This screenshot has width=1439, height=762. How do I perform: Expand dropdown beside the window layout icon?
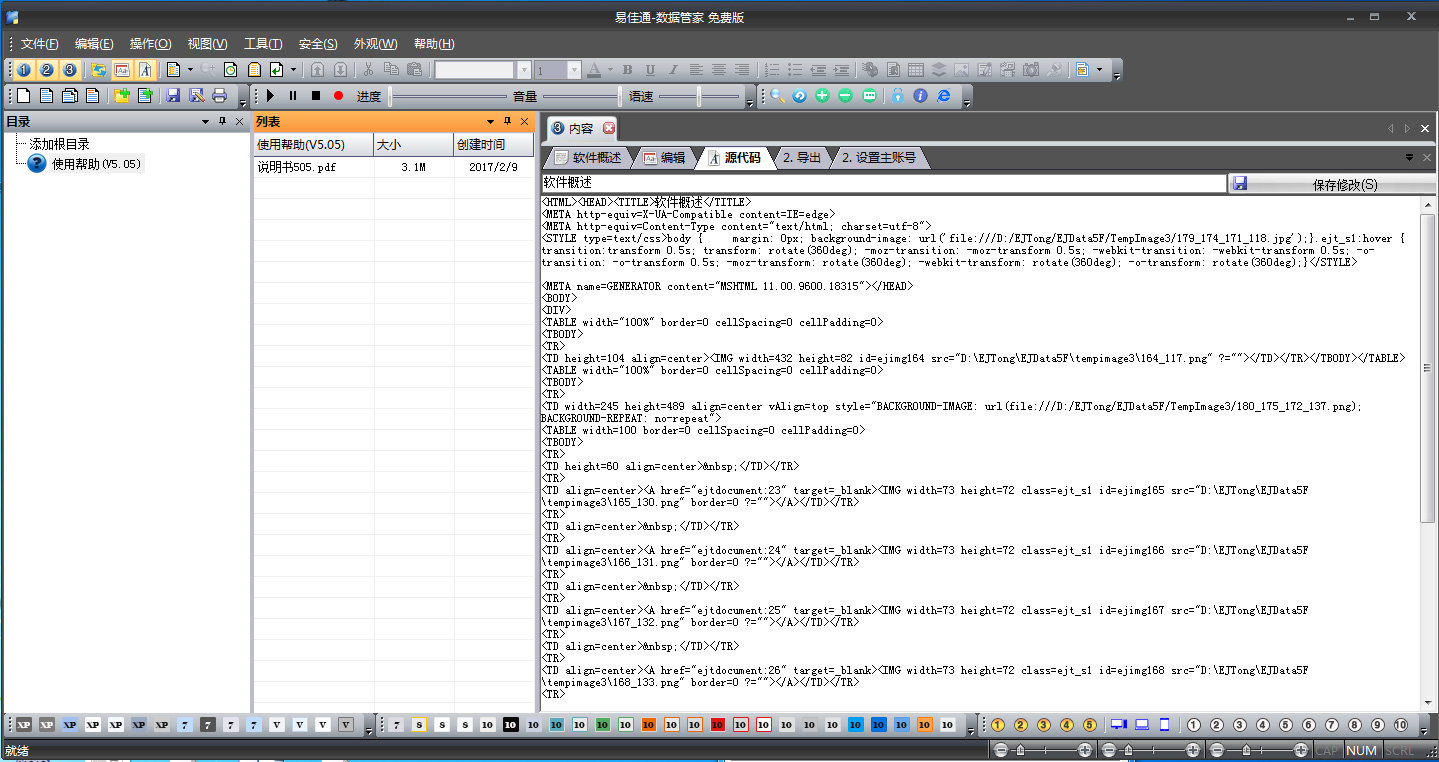[x=1099, y=70]
